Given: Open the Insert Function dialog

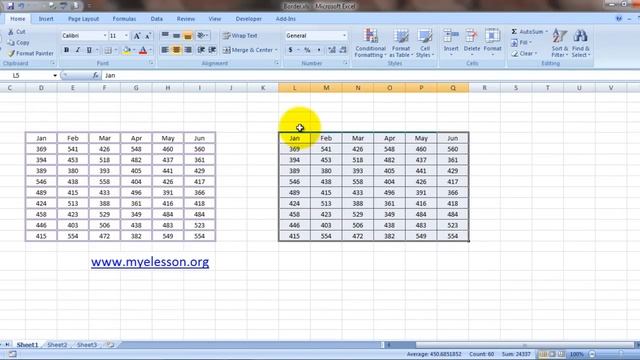Looking at the screenshot, I should 96,76.
